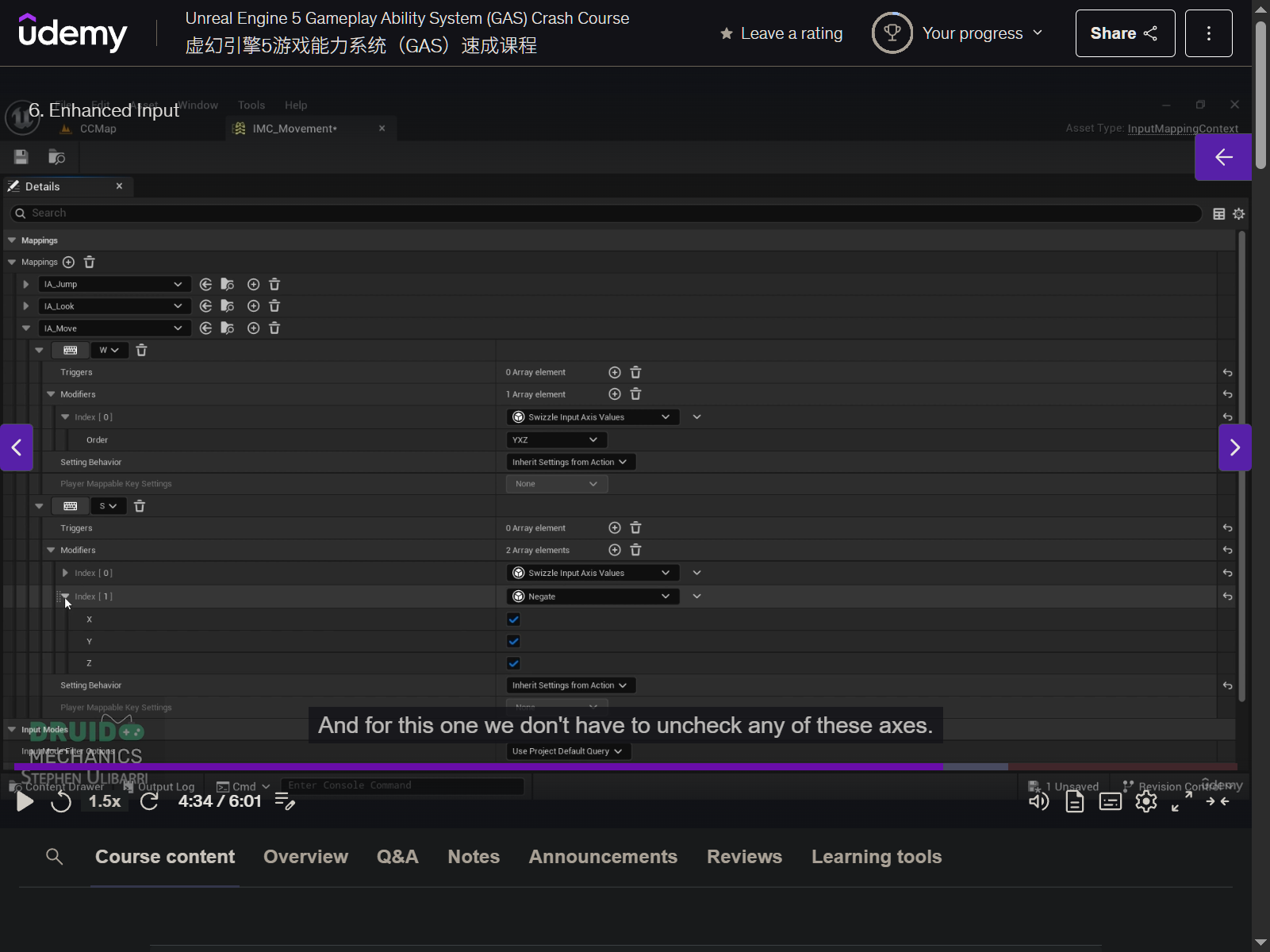Viewport: 1270px width, 952px height.
Task: Open the Reviews tab
Action: (744, 857)
